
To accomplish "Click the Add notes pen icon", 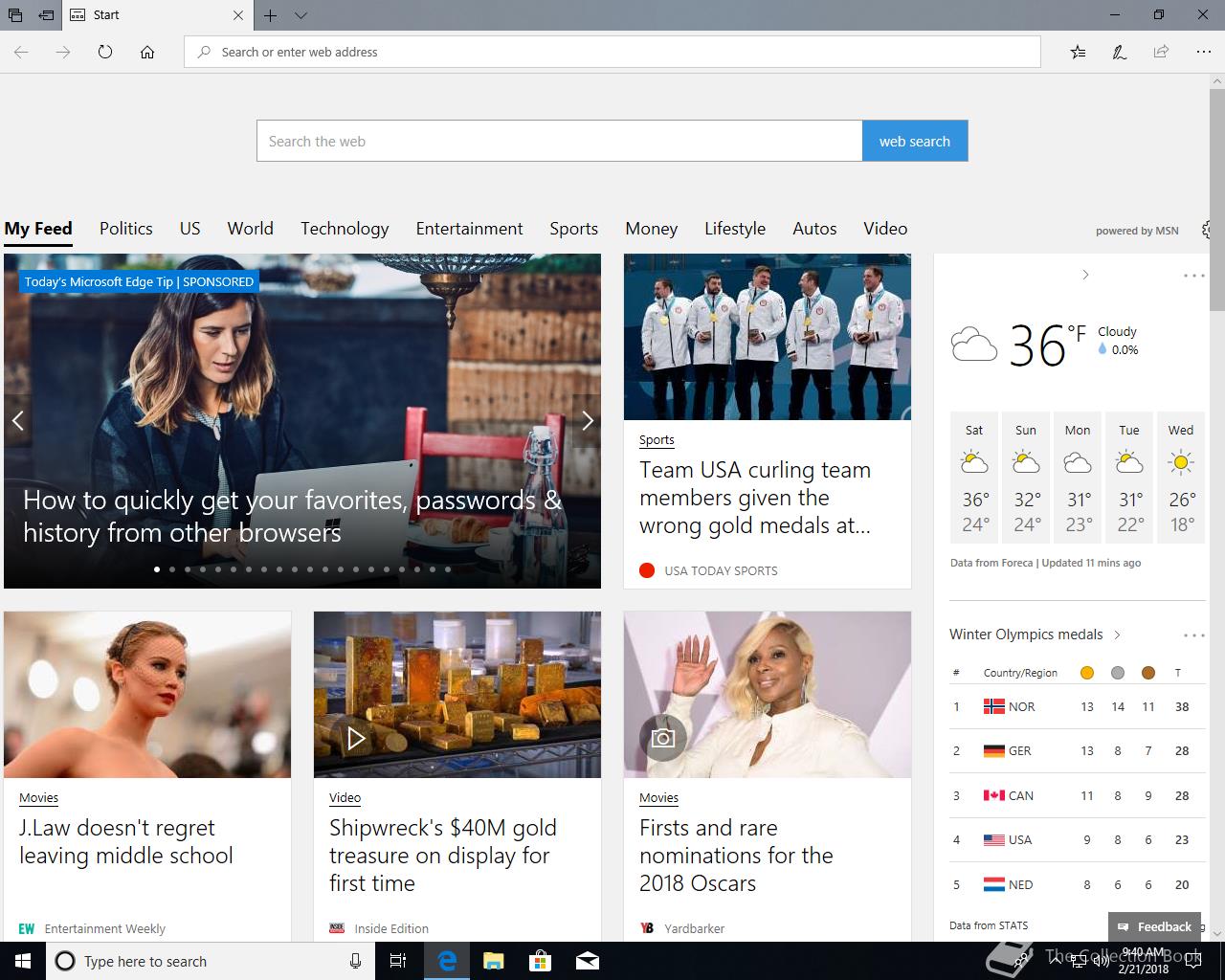I will point(1119,52).
